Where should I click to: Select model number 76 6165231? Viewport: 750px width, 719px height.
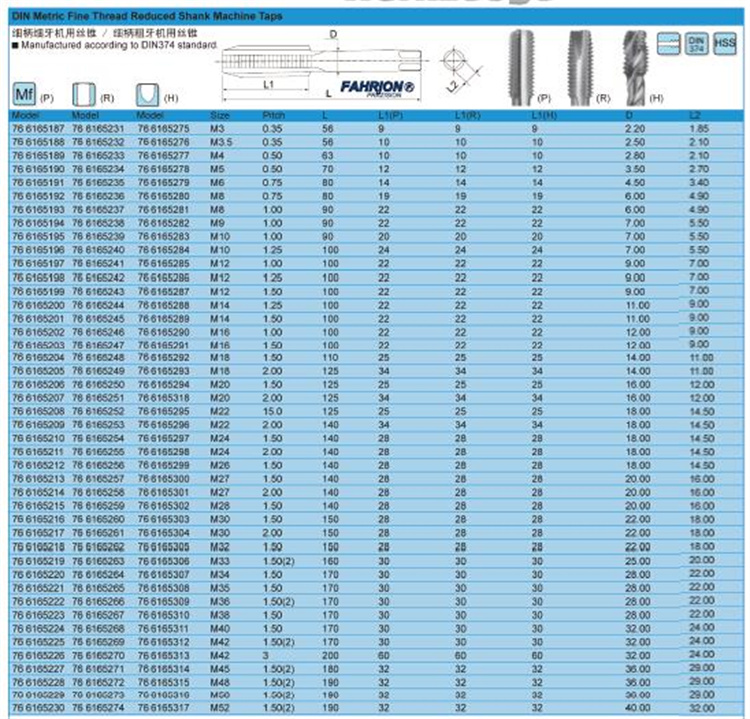[98, 129]
